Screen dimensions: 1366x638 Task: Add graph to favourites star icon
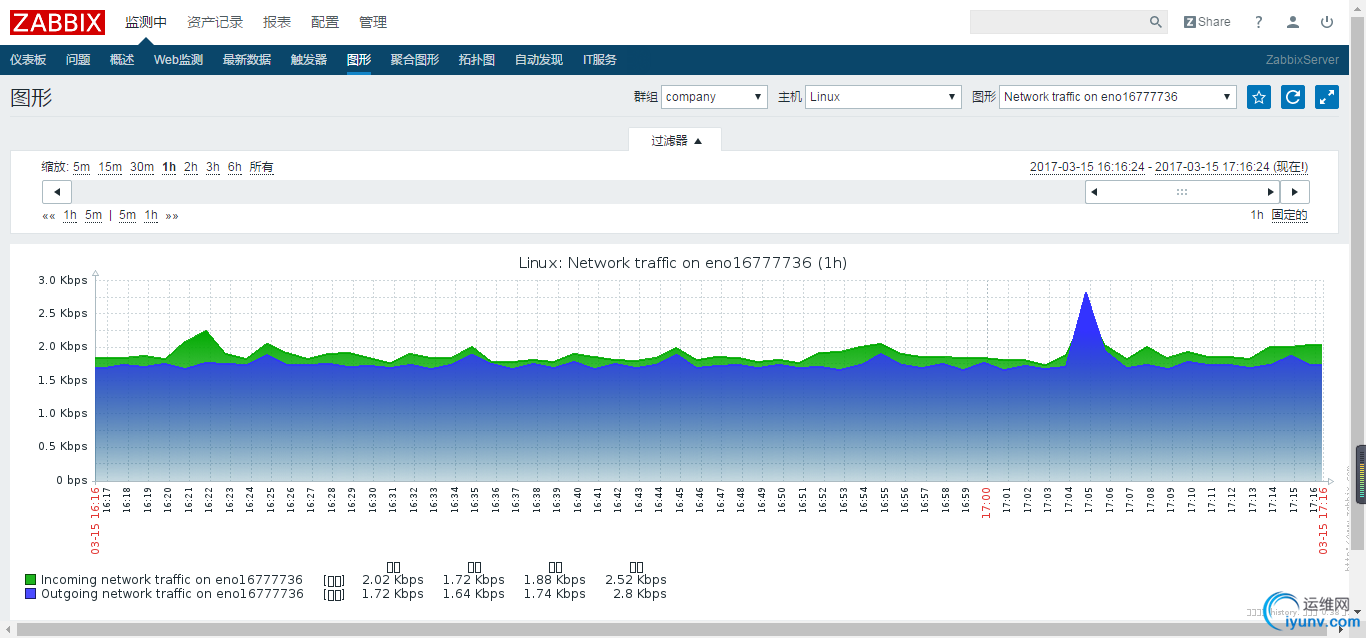pos(1259,97)
